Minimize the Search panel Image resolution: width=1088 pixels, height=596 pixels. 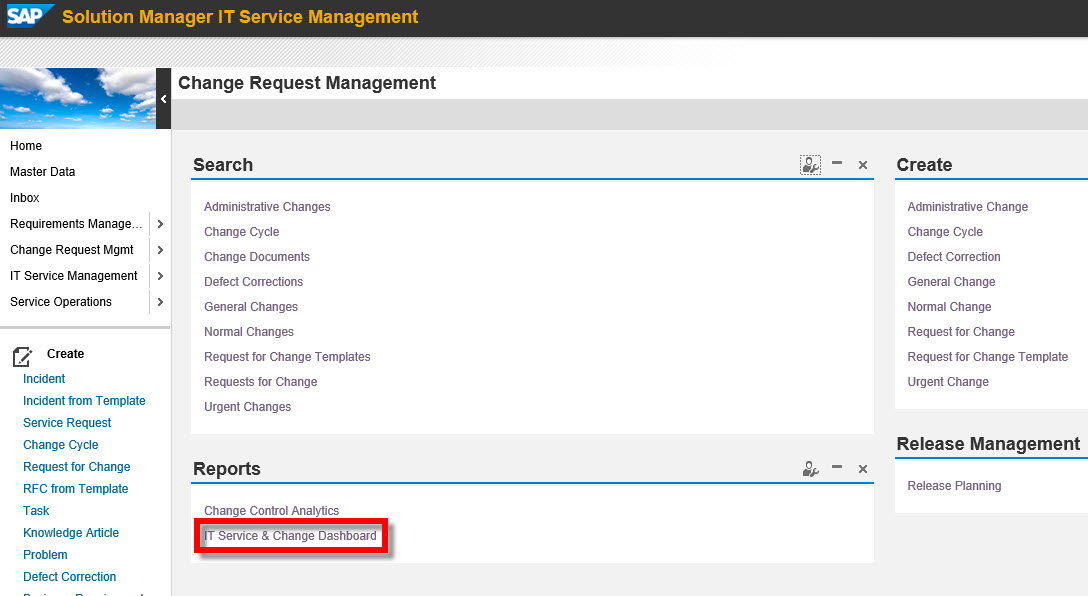coord(837,164)
